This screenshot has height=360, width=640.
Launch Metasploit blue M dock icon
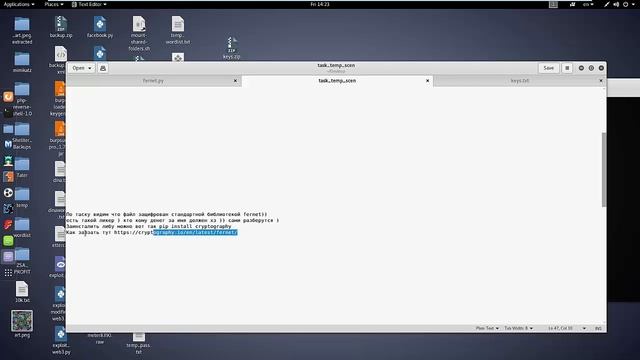point(8,144)
